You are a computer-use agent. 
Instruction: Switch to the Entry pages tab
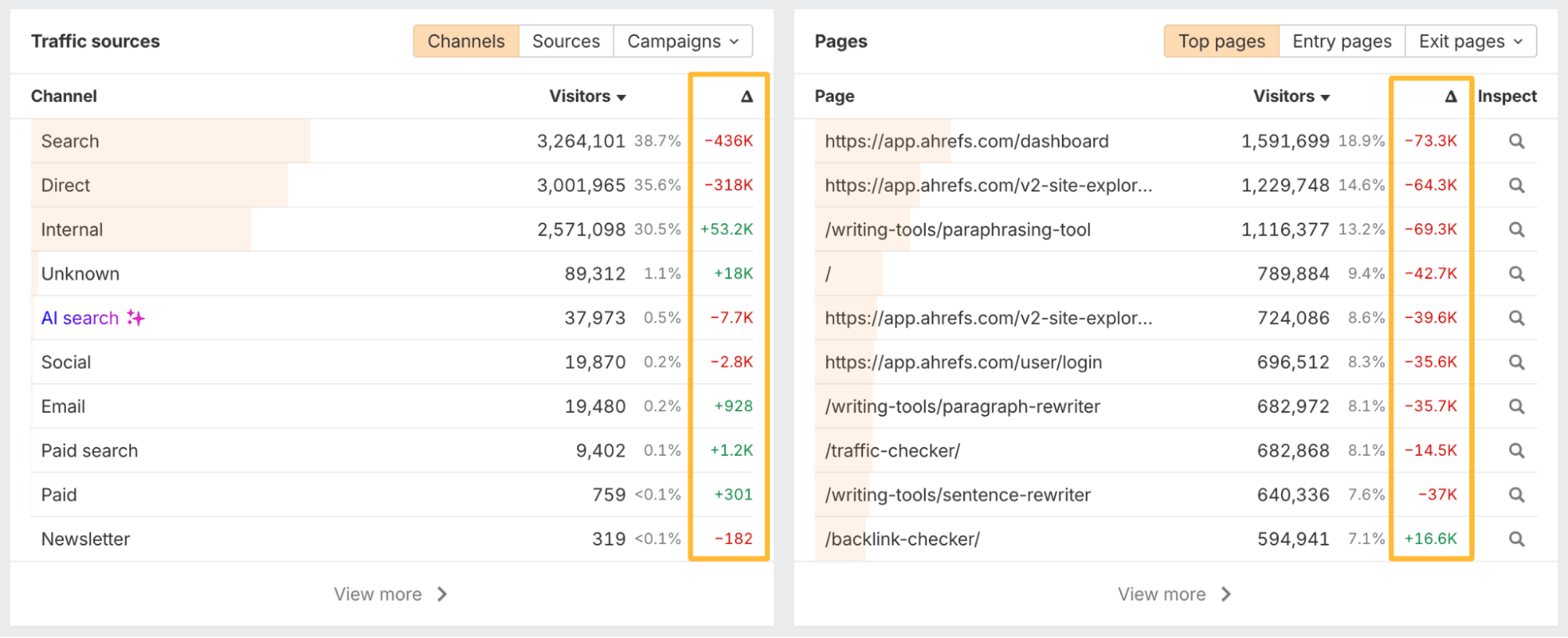point(1341,42)
